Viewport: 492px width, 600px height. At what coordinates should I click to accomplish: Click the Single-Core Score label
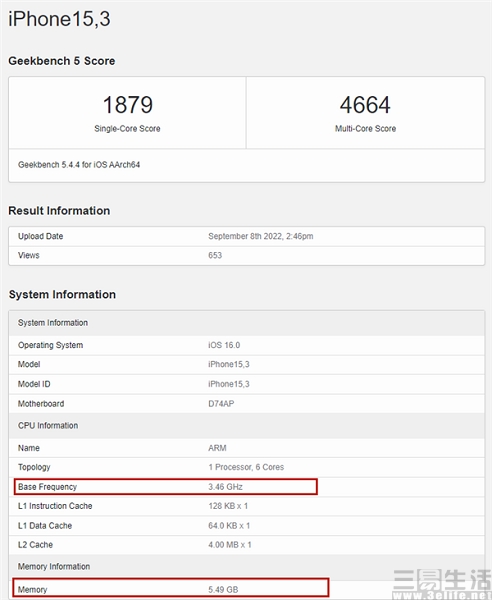pos(127,129)
